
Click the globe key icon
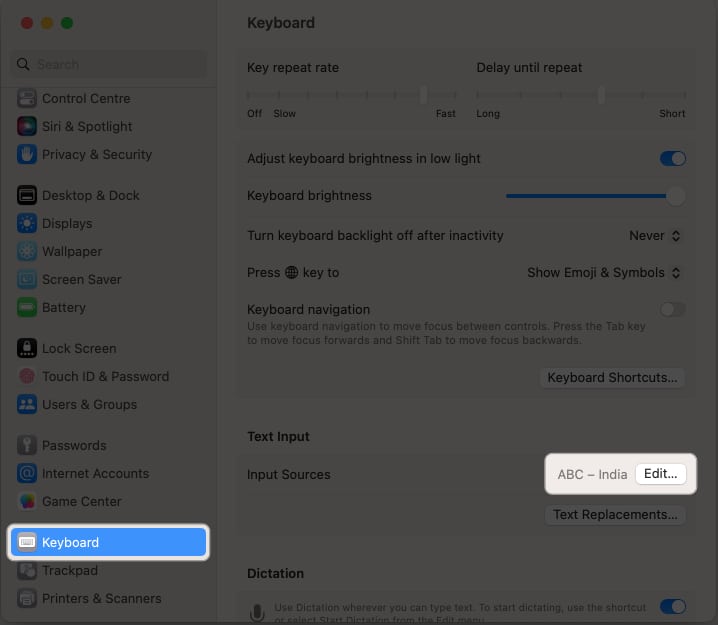(x=292, y=272)
